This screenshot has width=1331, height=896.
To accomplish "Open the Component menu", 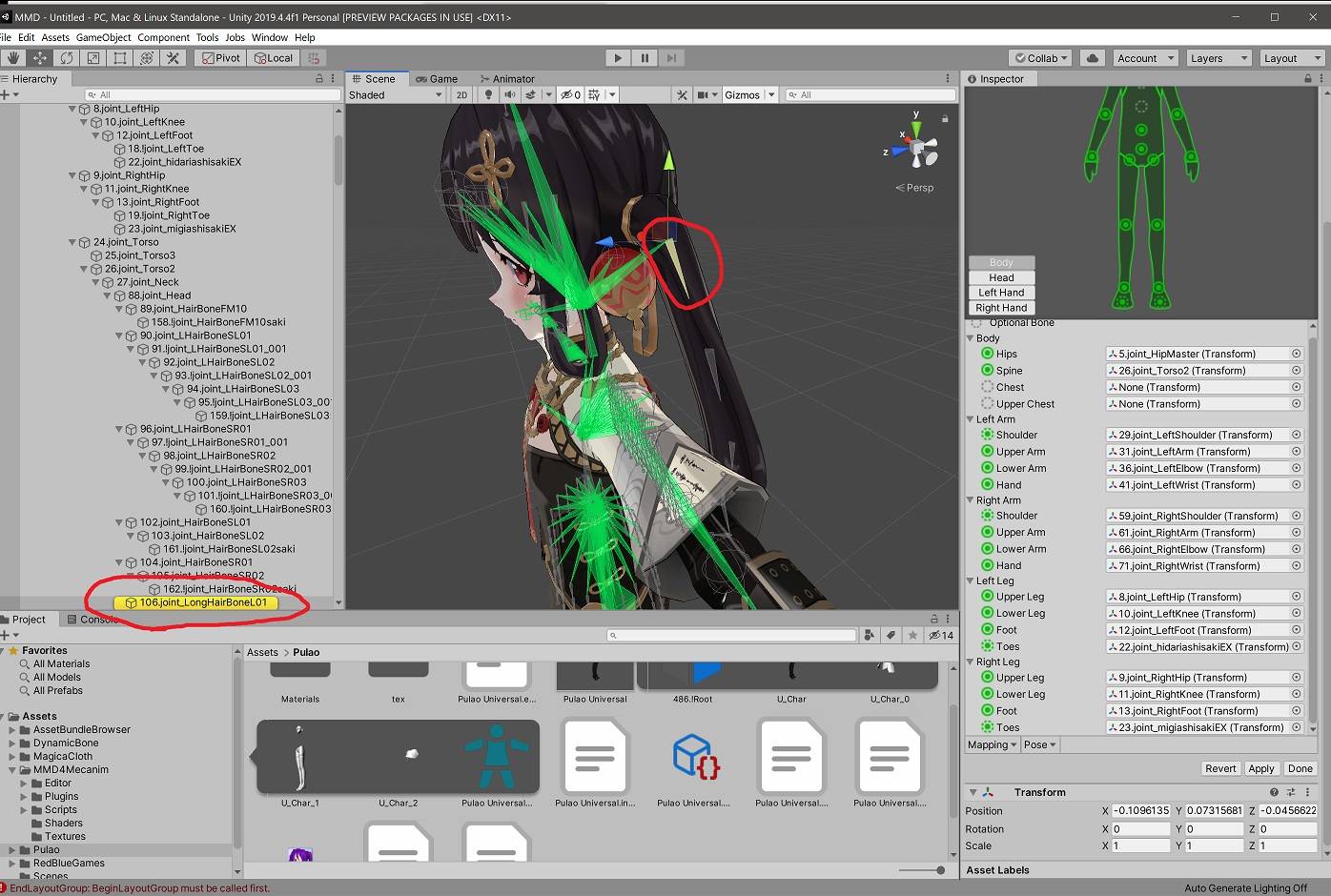I will click(164, 37).
